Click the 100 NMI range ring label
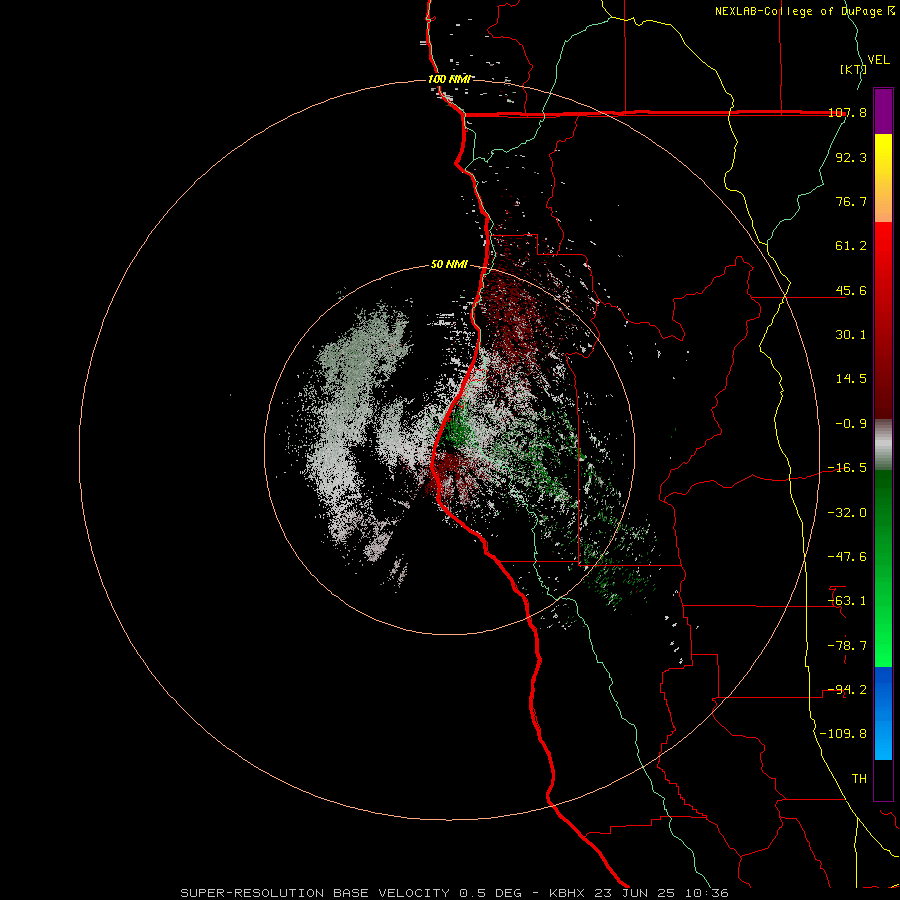 tap(449, 79)
